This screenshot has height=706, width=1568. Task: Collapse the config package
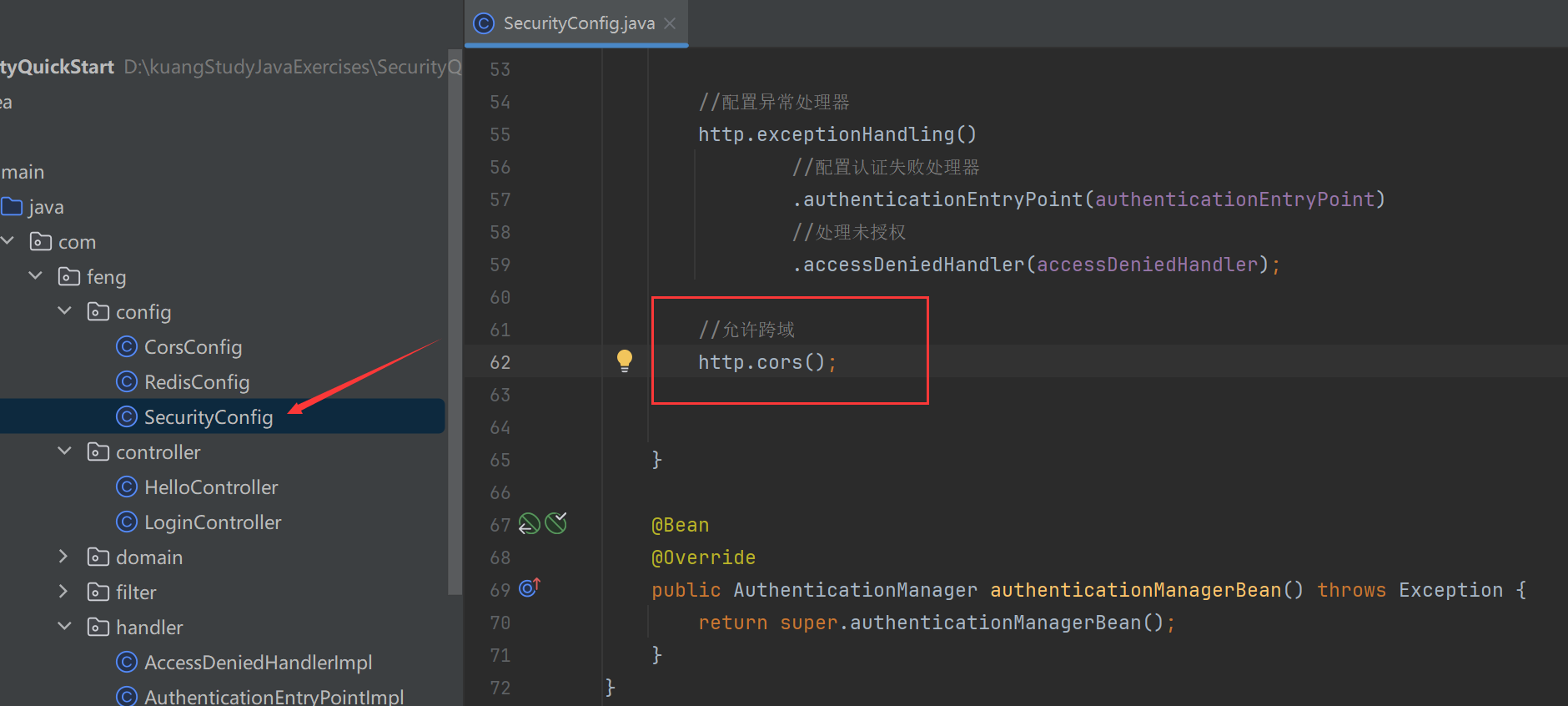[64, 311]
